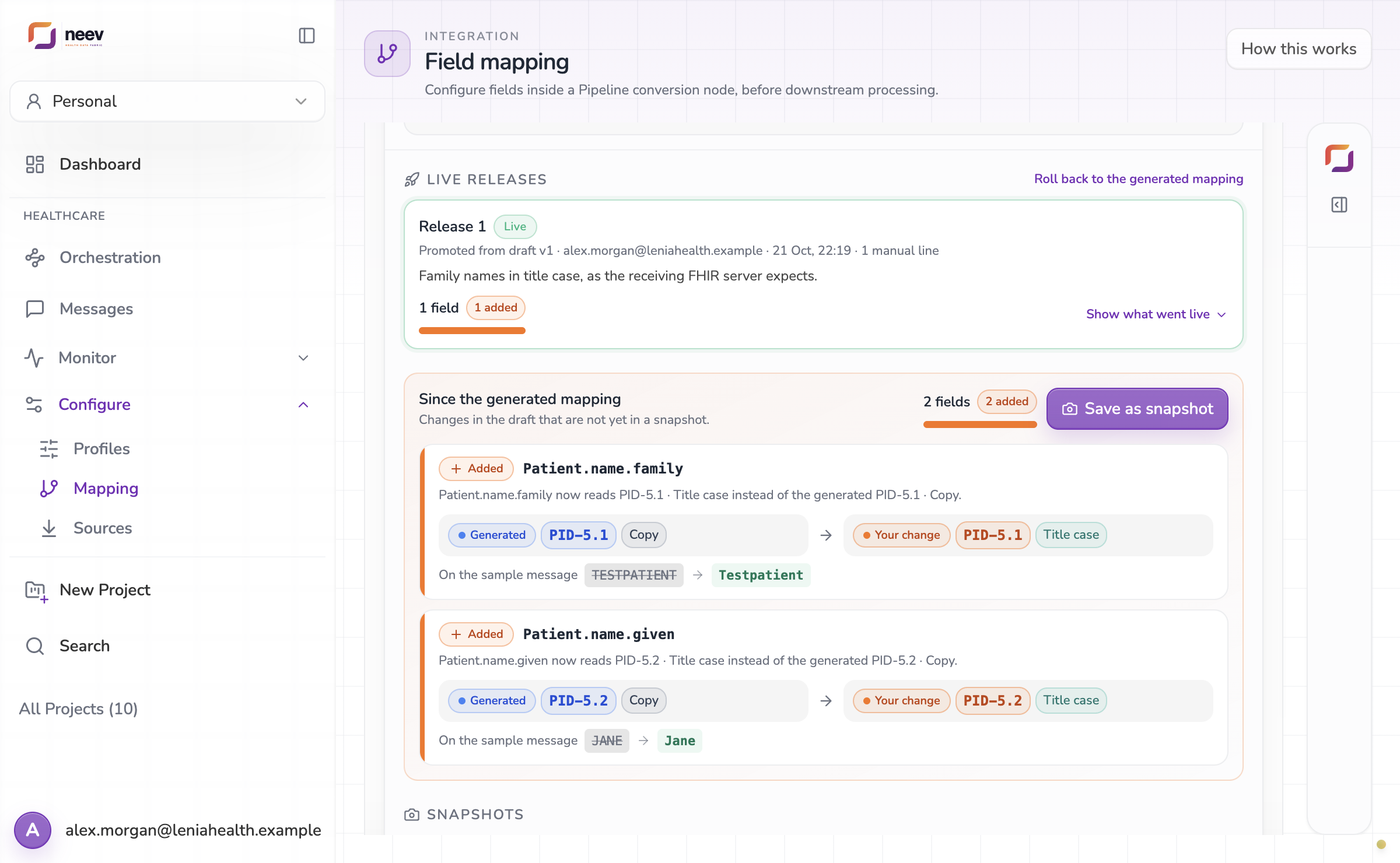Click the Dashboard grid icon
Image resolution: width=1400 pixels, height=863 pixels.
(35, 164)
